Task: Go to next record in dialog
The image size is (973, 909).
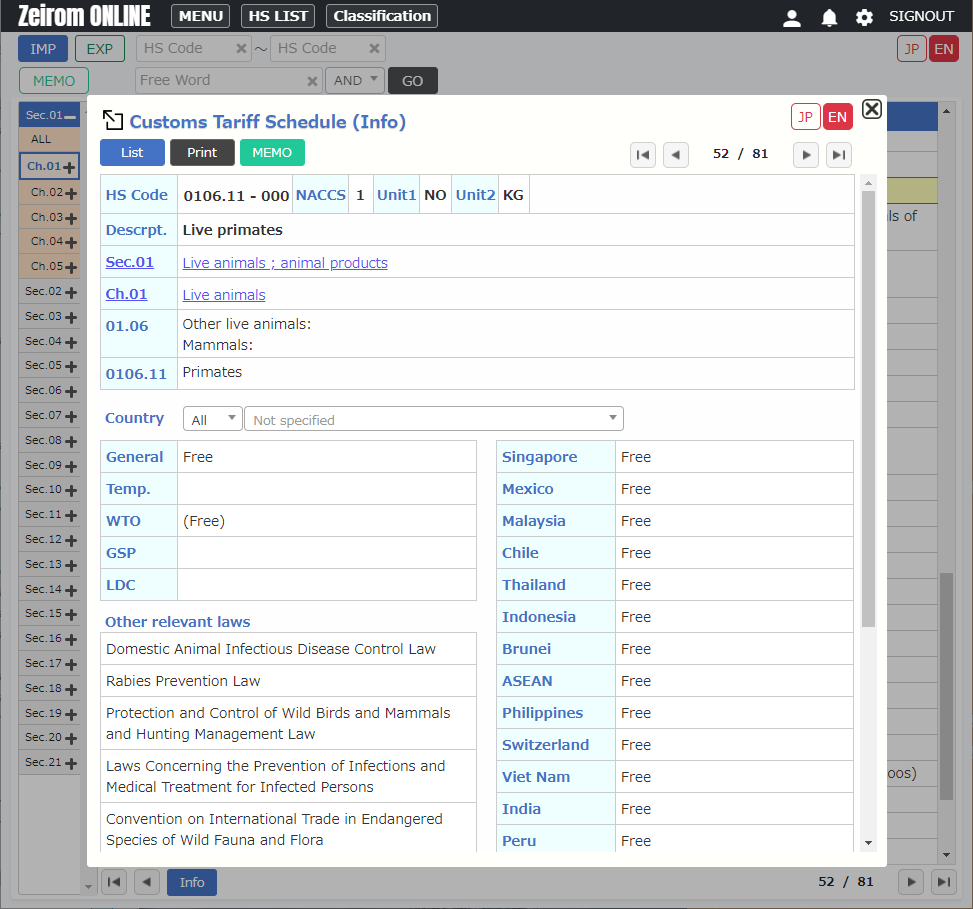Action: tap(806, 154)
